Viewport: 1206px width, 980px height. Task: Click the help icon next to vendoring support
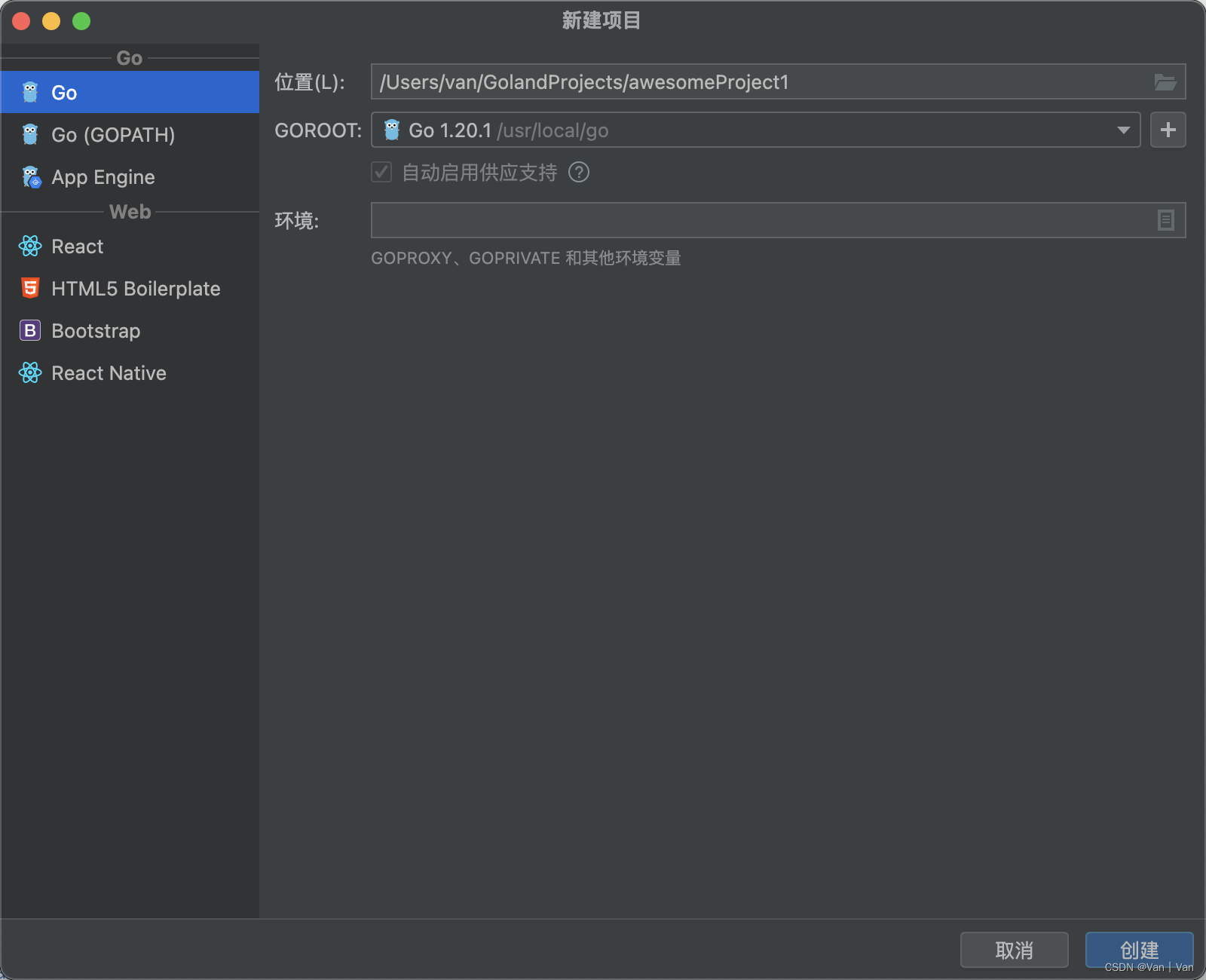point(579,173)
